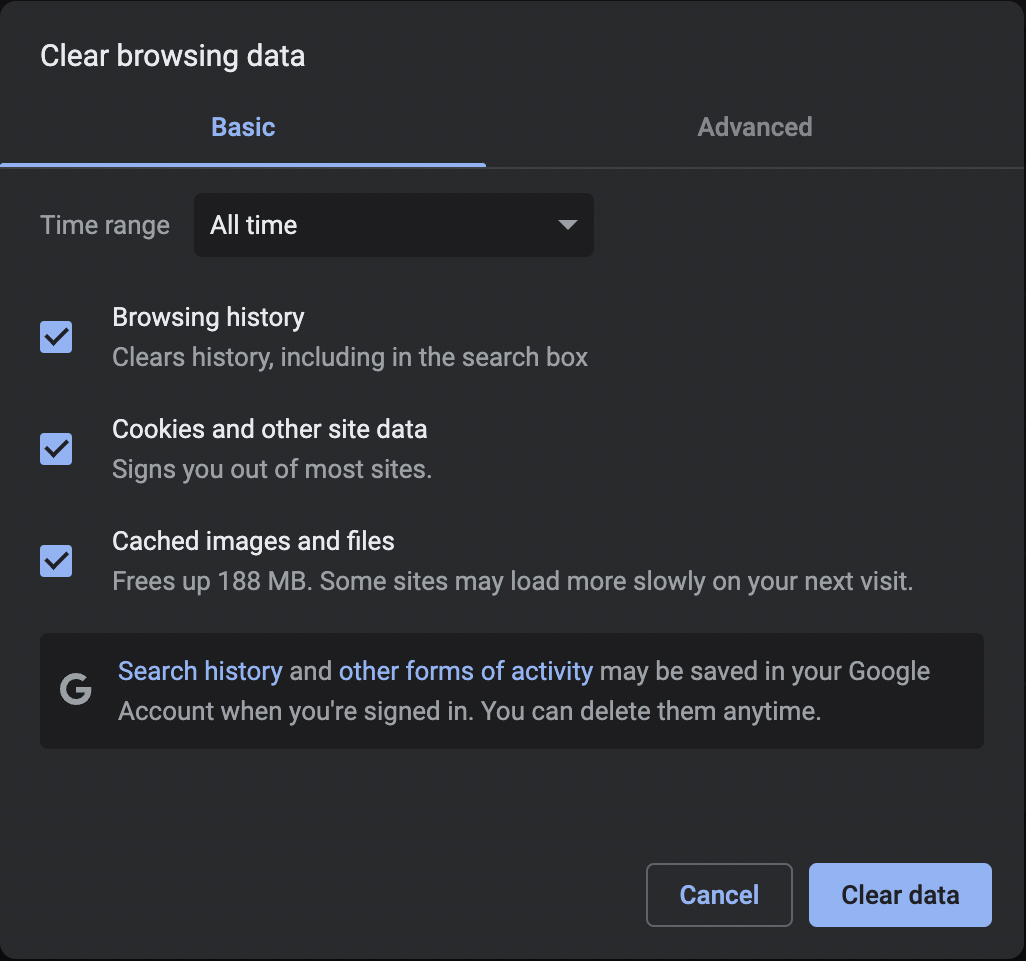Uncheck the Browsing history checkbox
The height and width of the screenshot is (961, 1026).
[56, 337]
